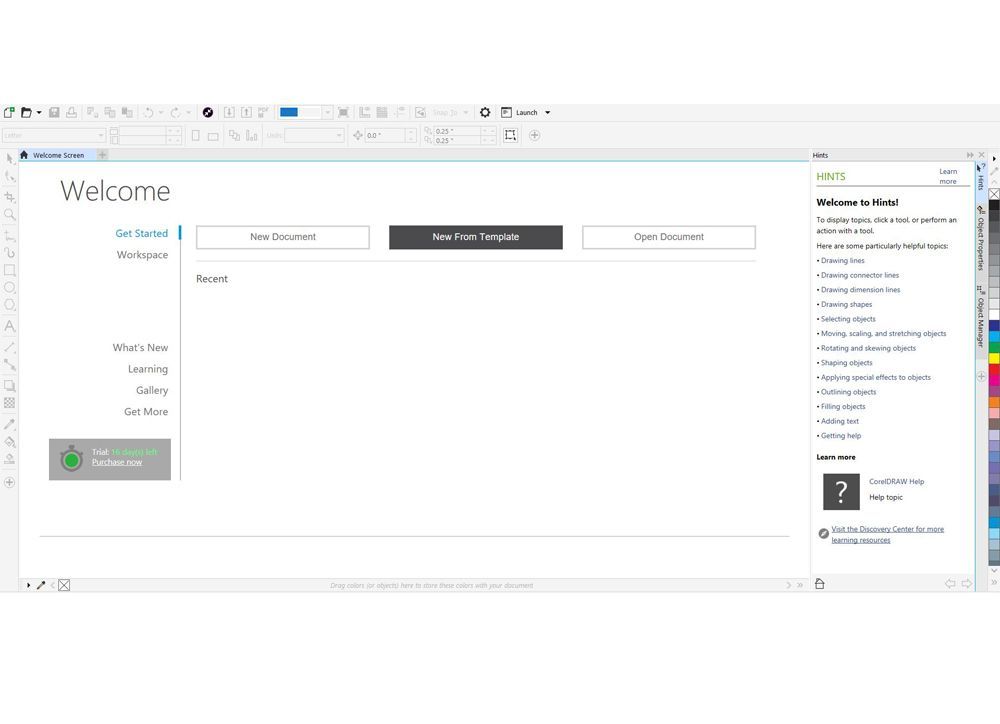Expand the Undo history dropdown arrow
Screen dimensions: 1000x724
161,112
